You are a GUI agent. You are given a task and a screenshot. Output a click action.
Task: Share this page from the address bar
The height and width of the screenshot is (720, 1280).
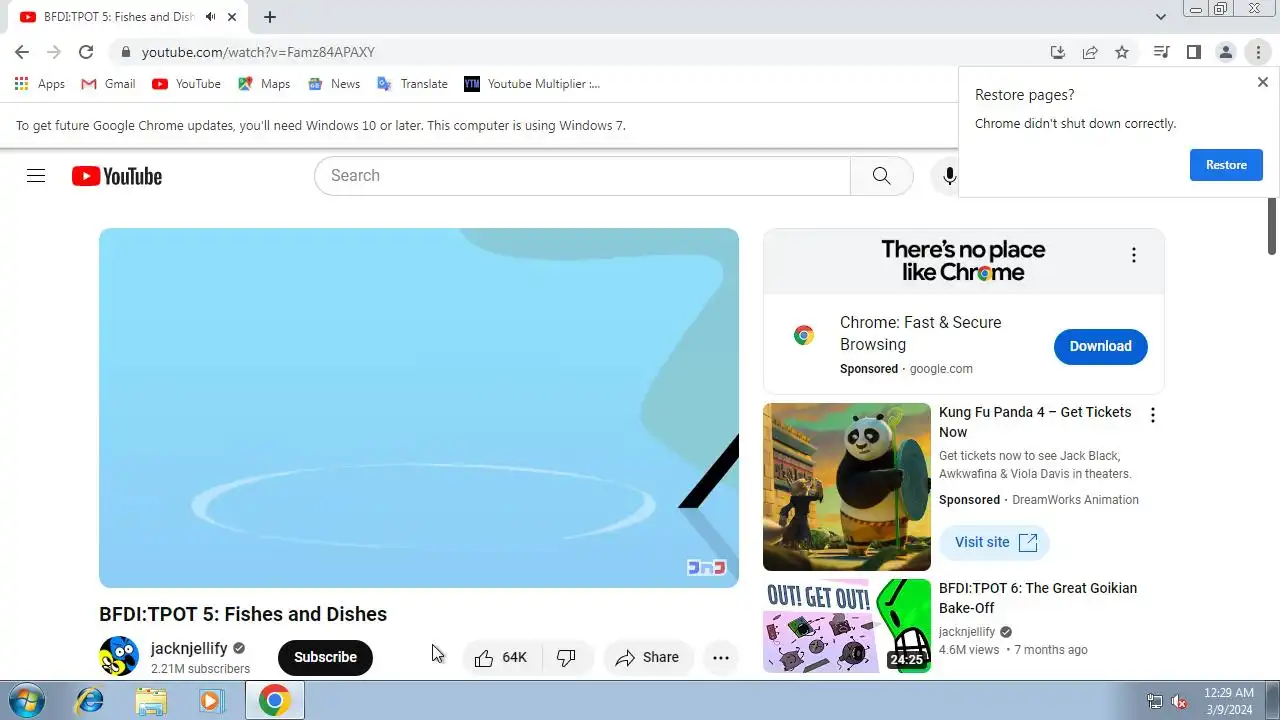click(x=1090, y=52)
